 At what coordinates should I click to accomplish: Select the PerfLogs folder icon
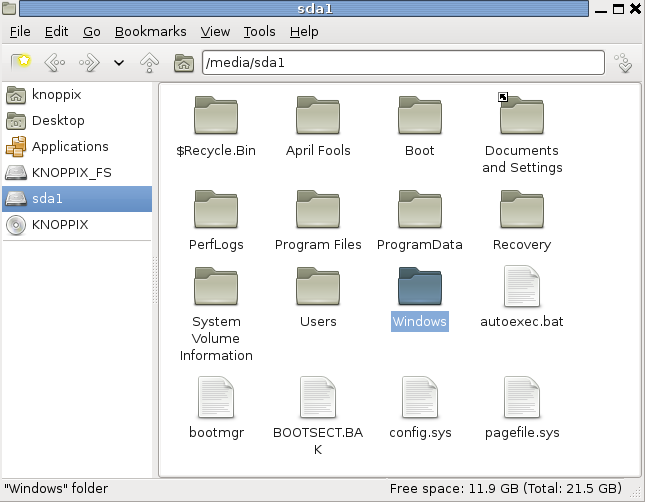(216, 209)
